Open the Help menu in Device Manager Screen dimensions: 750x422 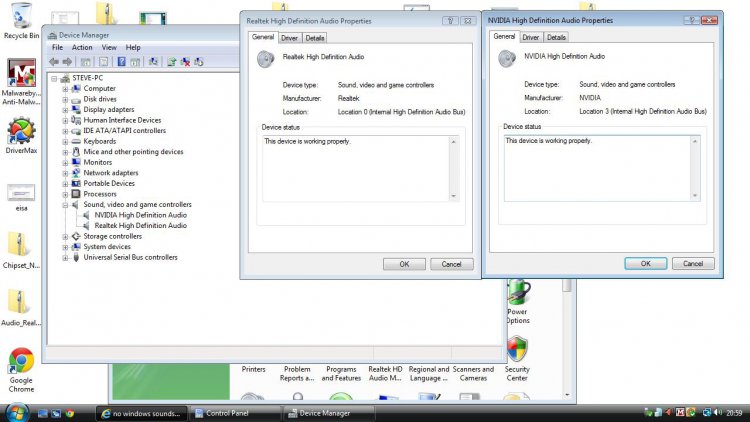tap(133, 47)
